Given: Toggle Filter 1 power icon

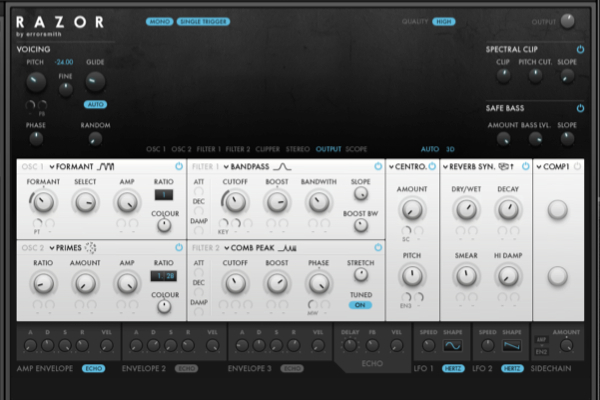Looking at the screenshot, I should (x=378, y=167).
